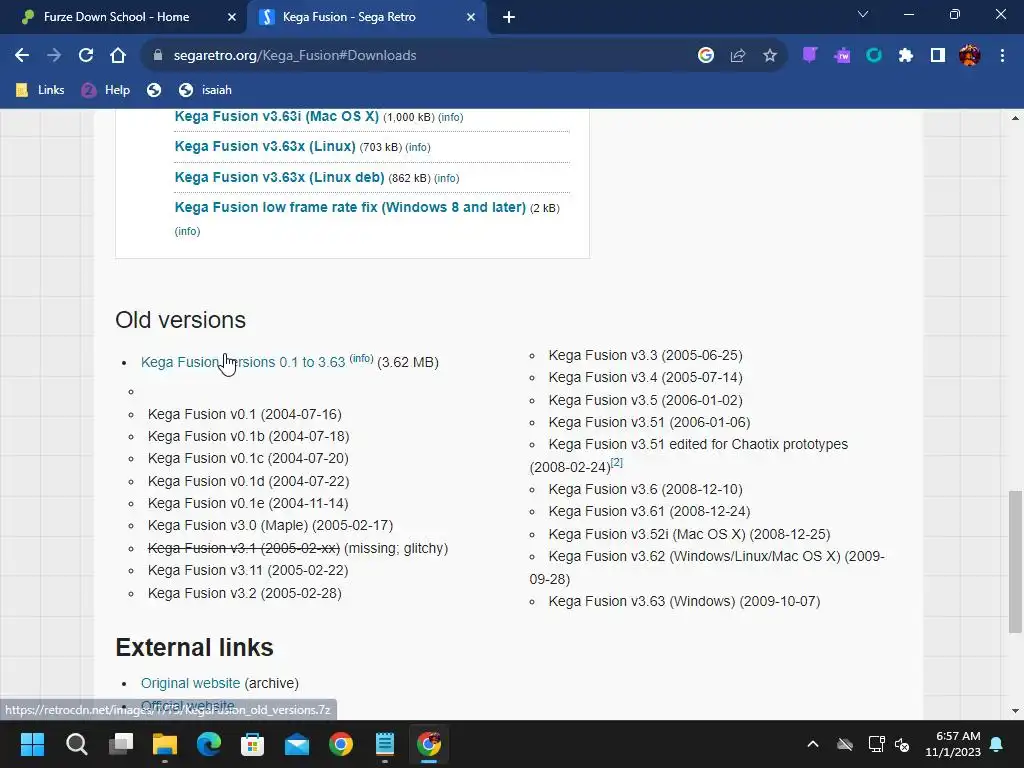
Task: Open Mail app from taskbar
Action: tap(296, 744)
